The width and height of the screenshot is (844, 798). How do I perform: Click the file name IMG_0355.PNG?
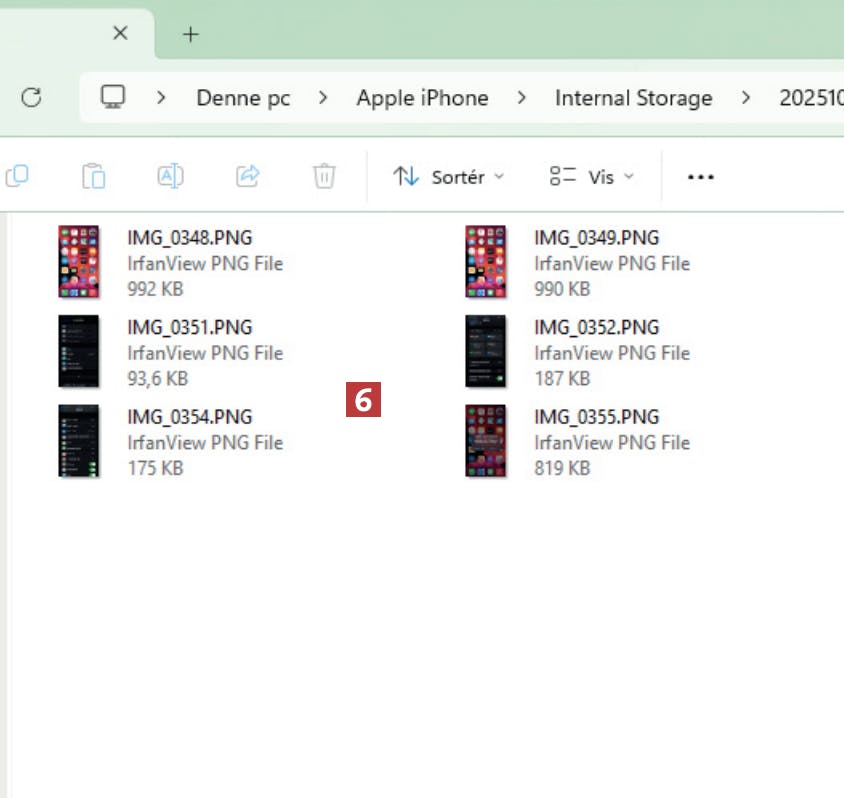(x=596, y=417)
